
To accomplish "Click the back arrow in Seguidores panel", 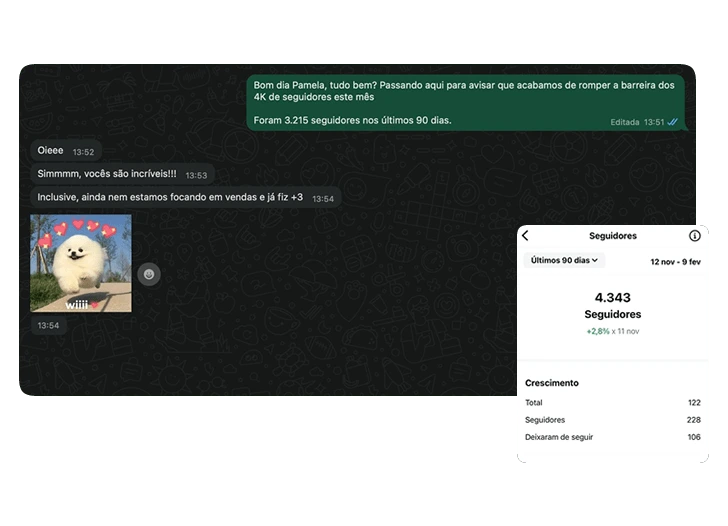I will pyautogui.click(x=526, y=236).
